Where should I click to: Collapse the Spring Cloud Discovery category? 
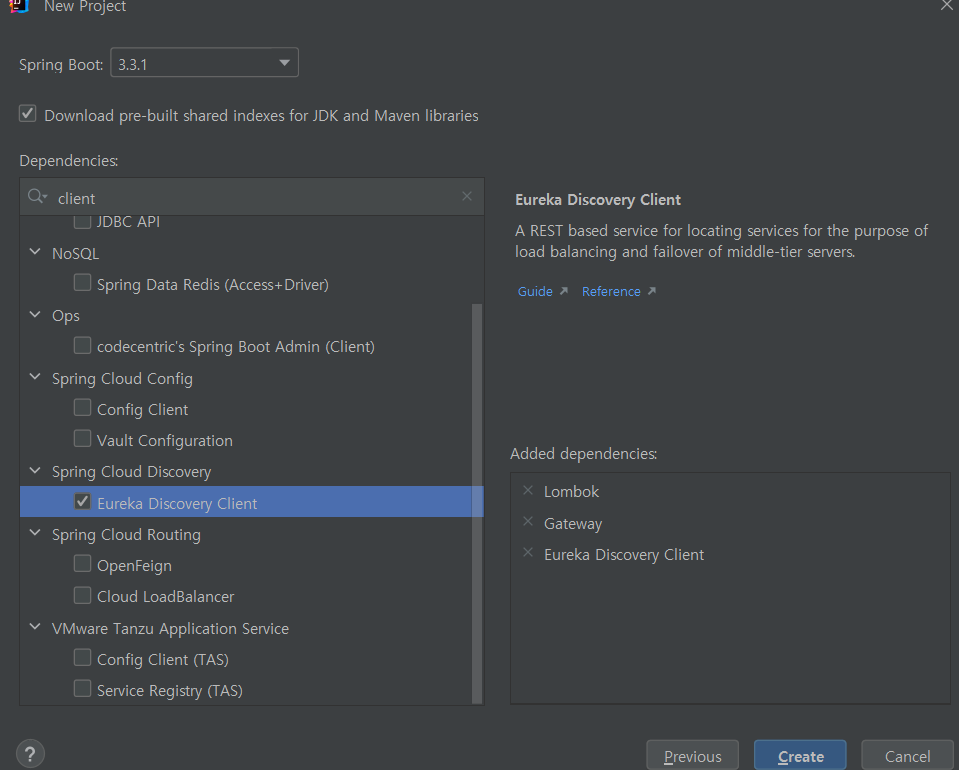click(x=35, y=470)
